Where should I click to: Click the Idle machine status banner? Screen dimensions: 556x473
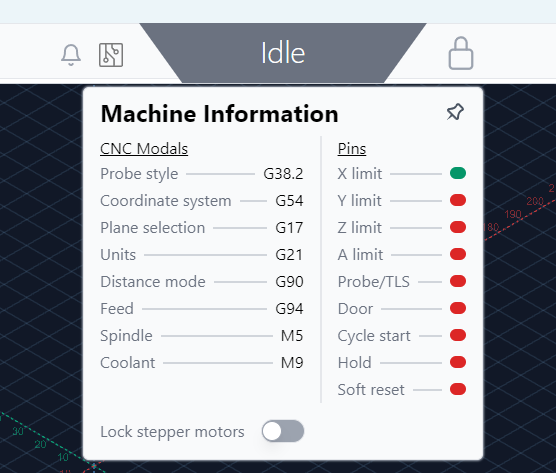click(x=283, y=53)
